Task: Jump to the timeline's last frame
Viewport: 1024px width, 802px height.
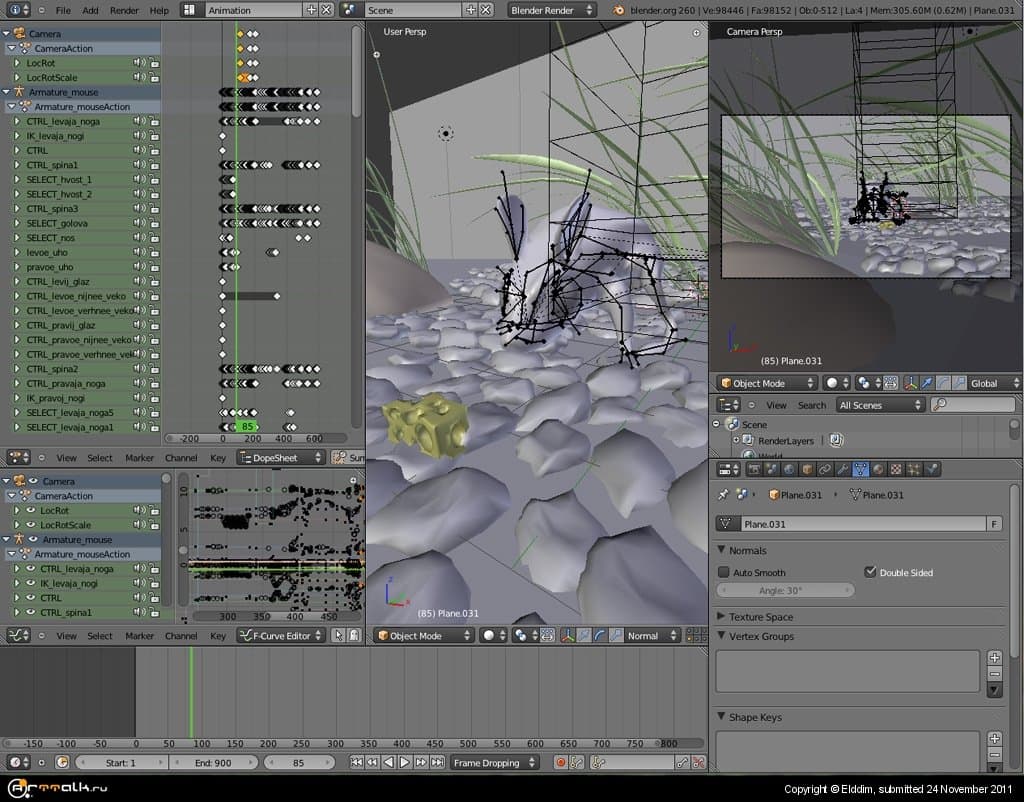Action: (437, 763)
